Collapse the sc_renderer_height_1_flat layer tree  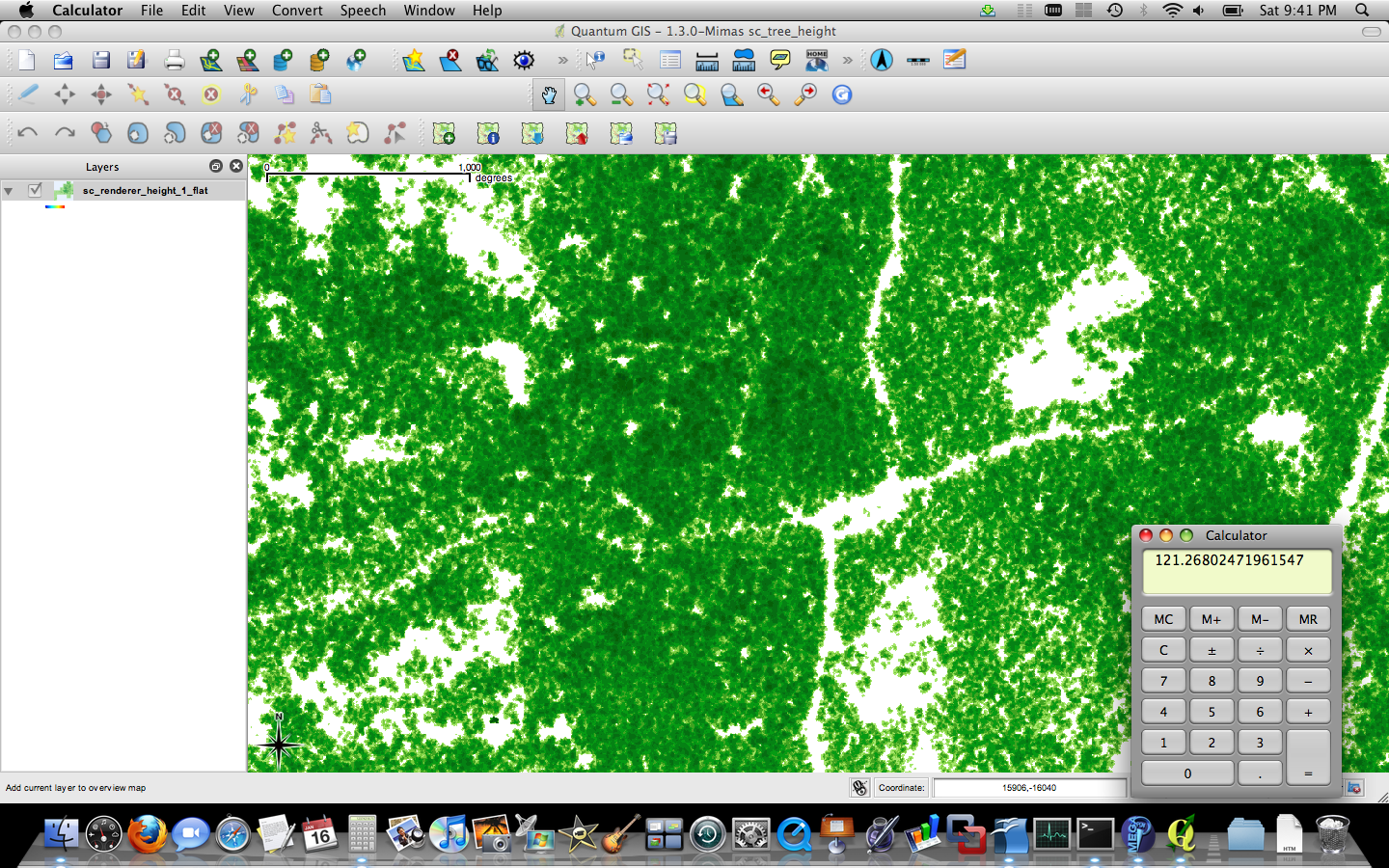point(9,191)
